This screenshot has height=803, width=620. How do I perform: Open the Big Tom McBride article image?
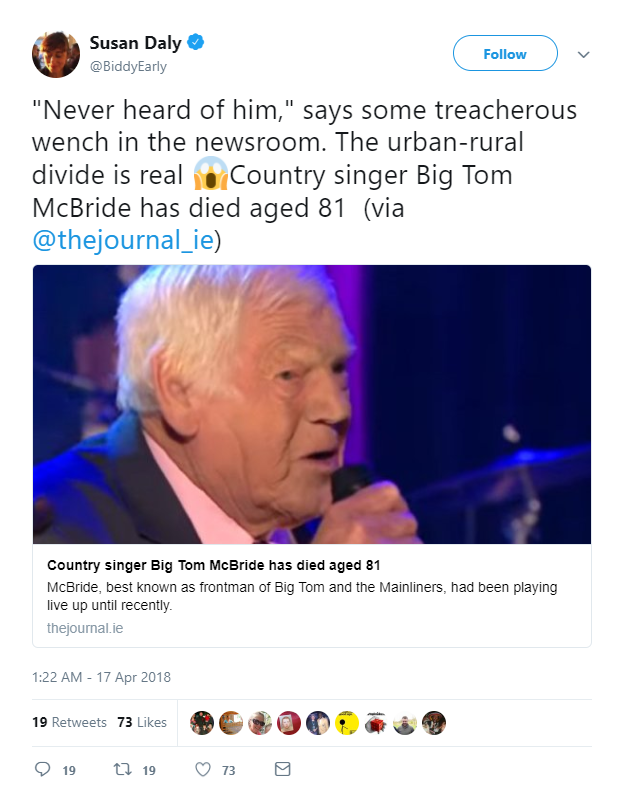pyautogui.click(x=311, y=404)
